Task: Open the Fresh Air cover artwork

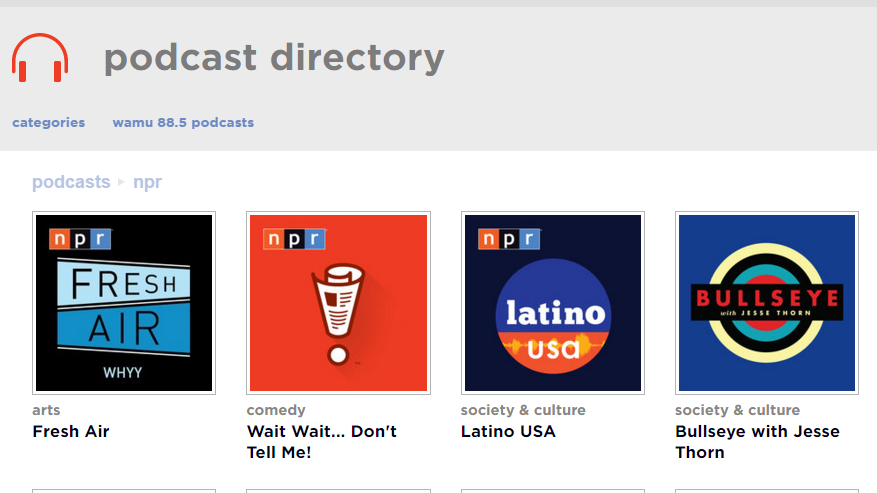Action: (124, 303)
